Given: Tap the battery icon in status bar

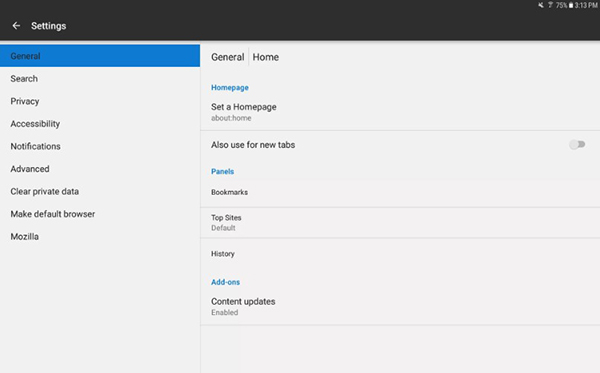Looking at the screenshot, I should [571, 5].
